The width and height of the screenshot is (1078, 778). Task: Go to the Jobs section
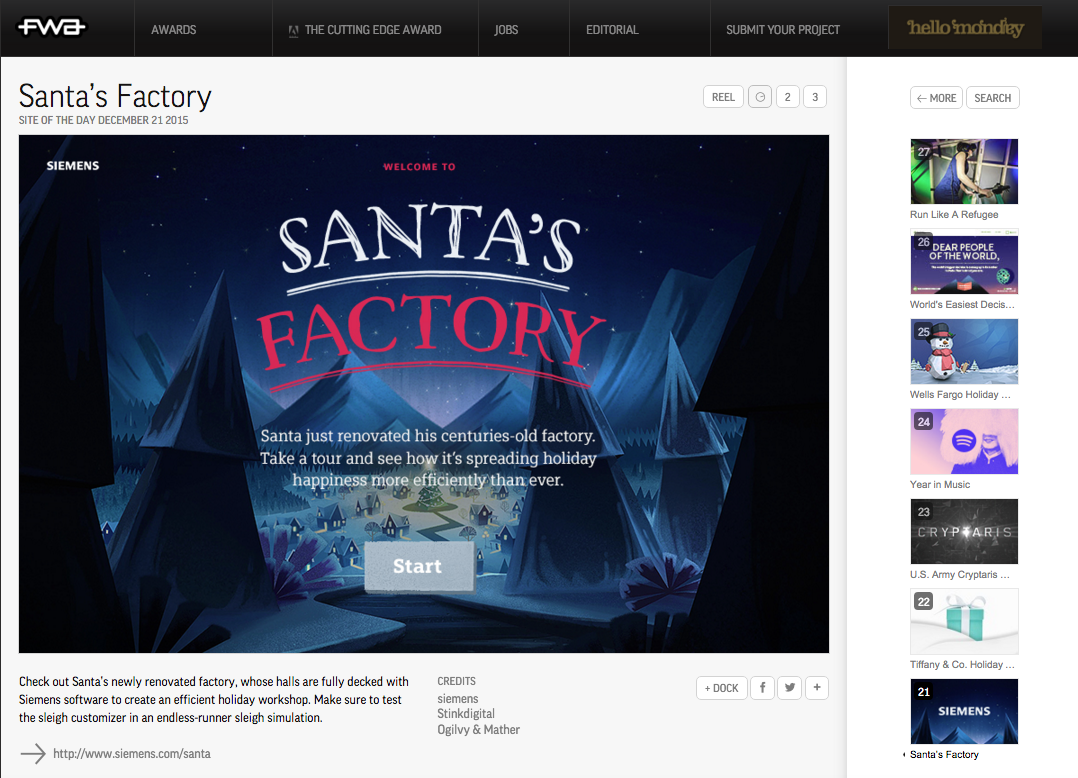[506, 30]
